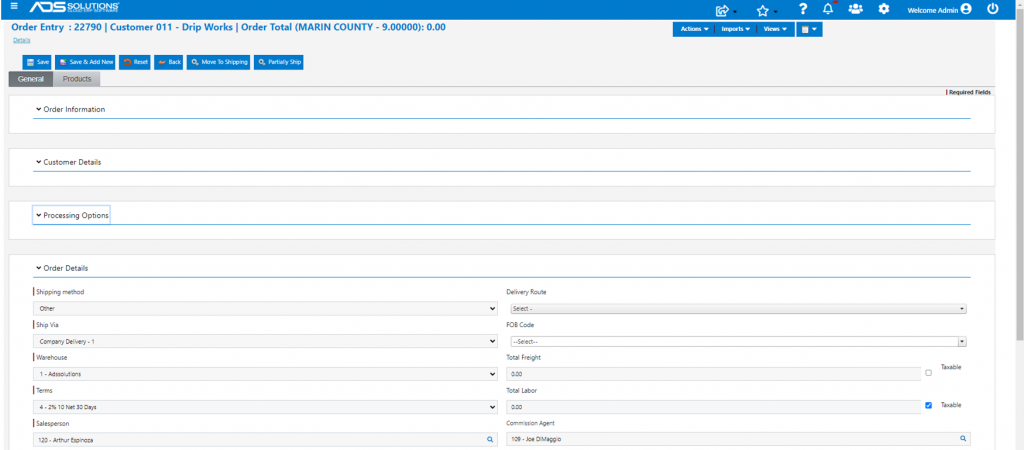Search Commission Agent with magnifier icon
The width and height of the screenshot is (1024, 450).
[963, 439]
